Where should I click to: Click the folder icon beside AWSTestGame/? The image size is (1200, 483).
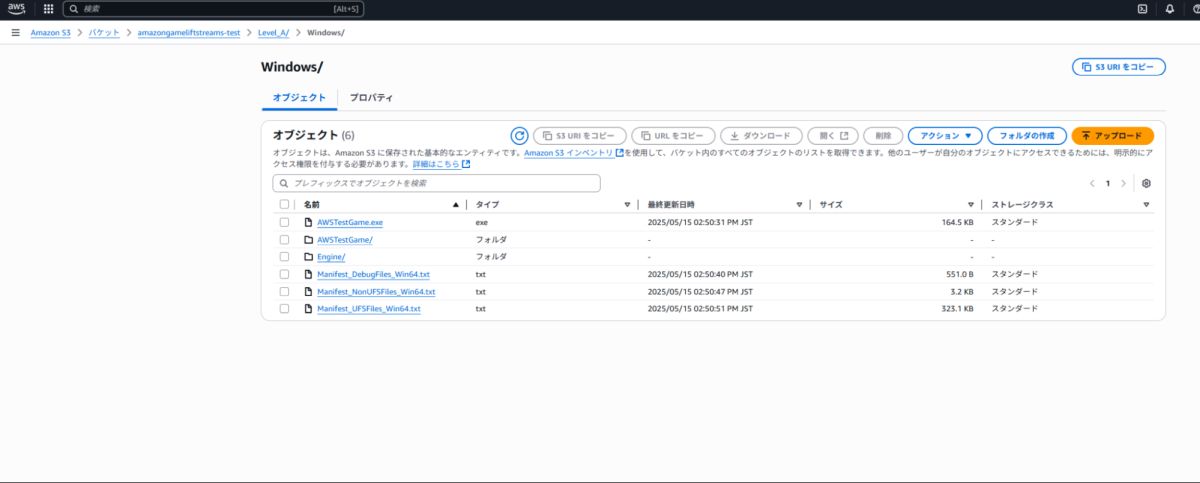coord(309,239)
